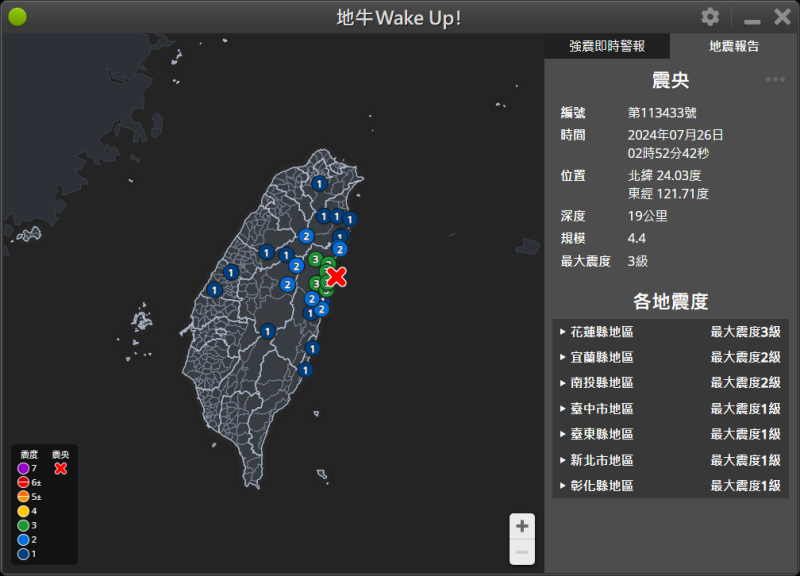
Task: Open the three-dot options menu beside 震央
Action: pos(775,80)
